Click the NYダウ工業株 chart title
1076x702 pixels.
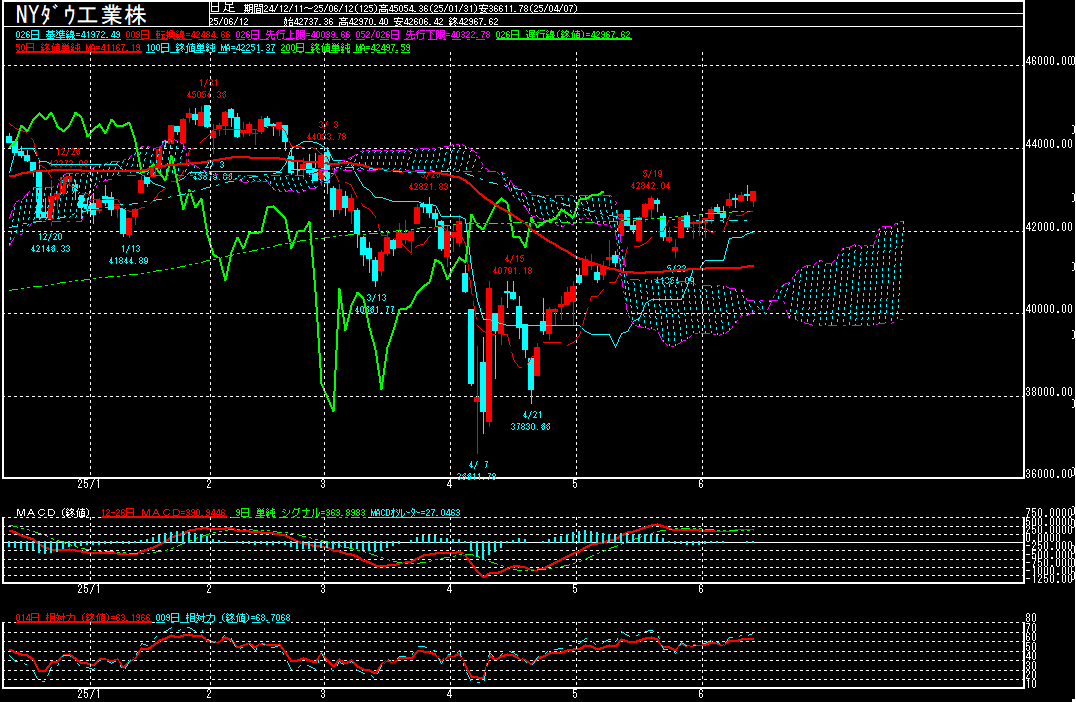pos(81,14)
